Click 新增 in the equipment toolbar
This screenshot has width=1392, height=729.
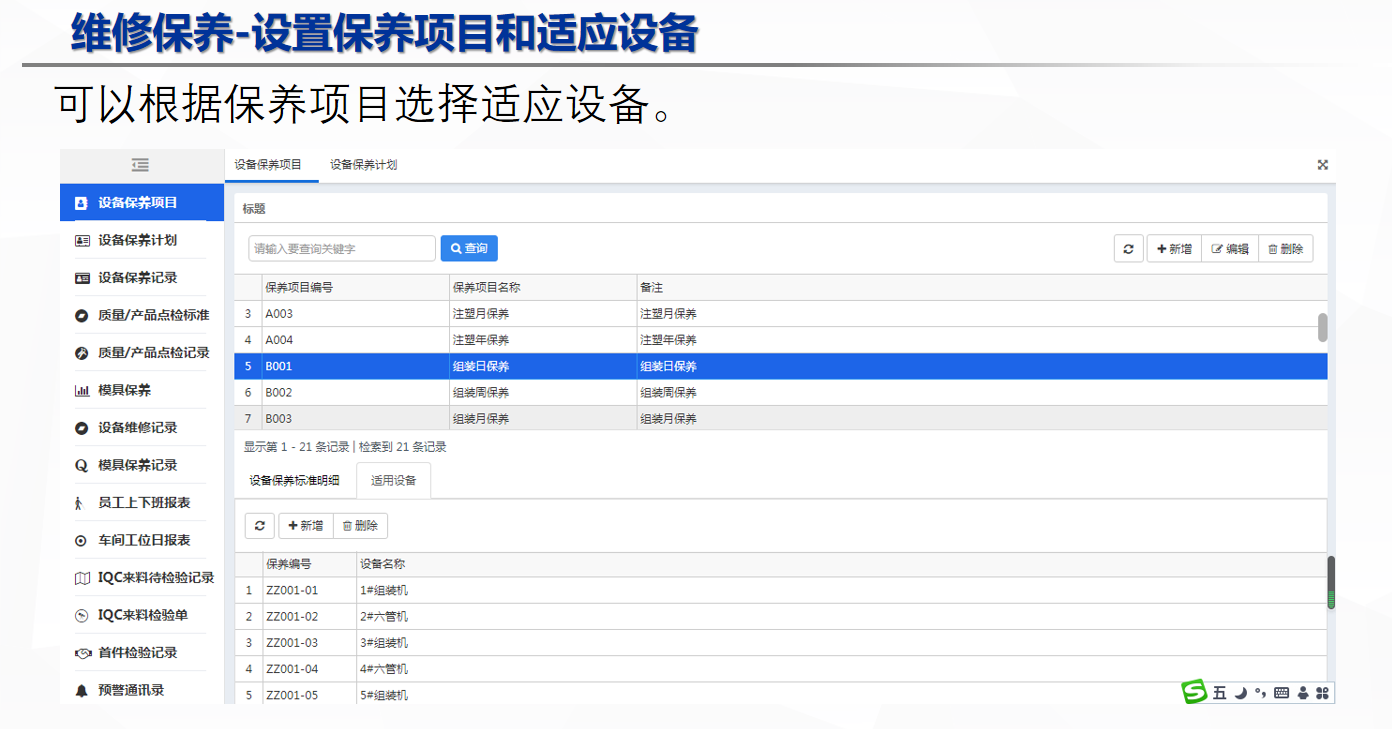306,526
